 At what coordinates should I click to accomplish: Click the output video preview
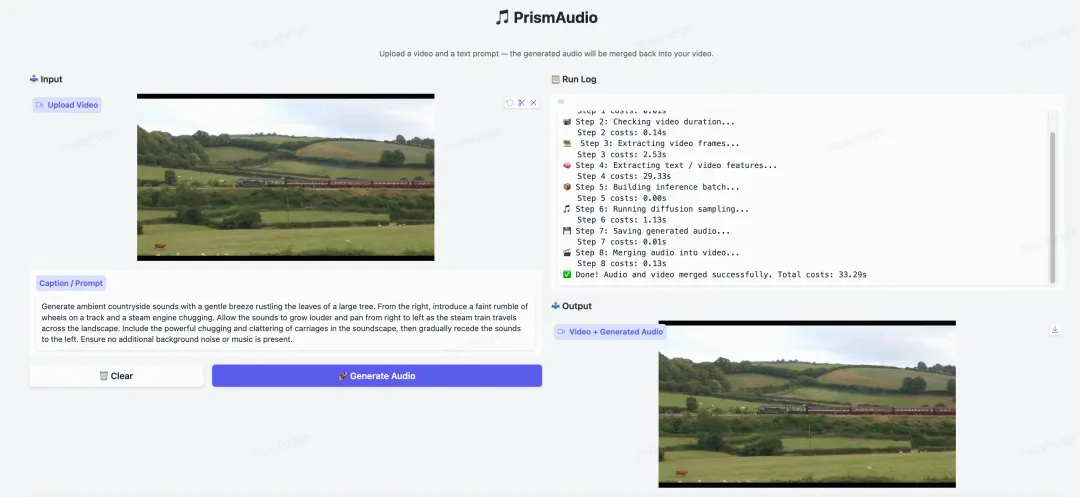[807, 404]
